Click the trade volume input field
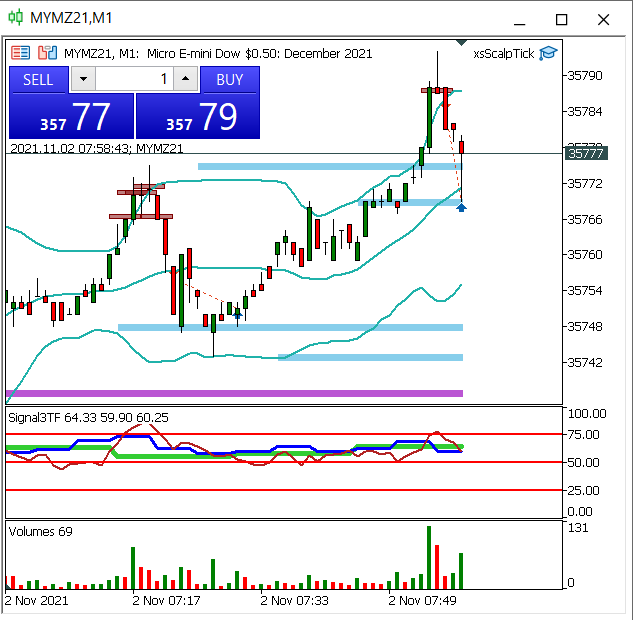 click(x=134, y=79)
